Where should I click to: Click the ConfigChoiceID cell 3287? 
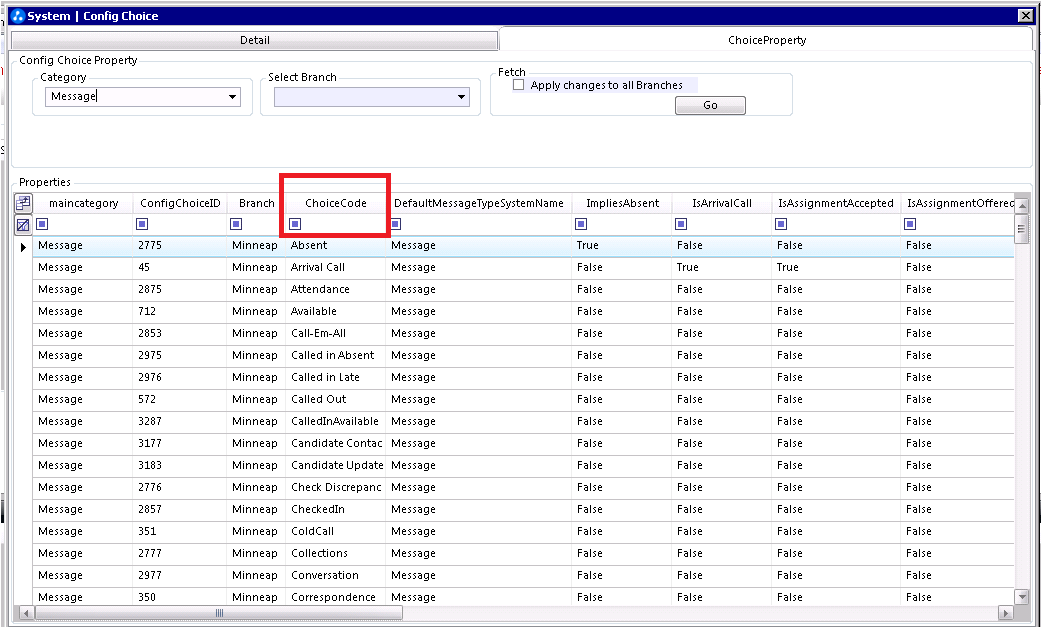[x=179, y=421]
